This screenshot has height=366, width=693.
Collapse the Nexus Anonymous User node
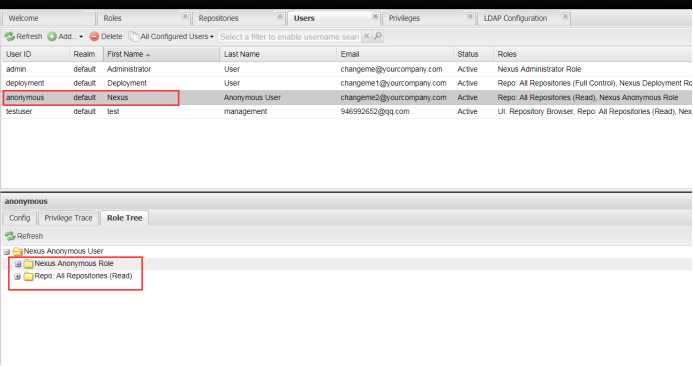click(x=7, y=252)
